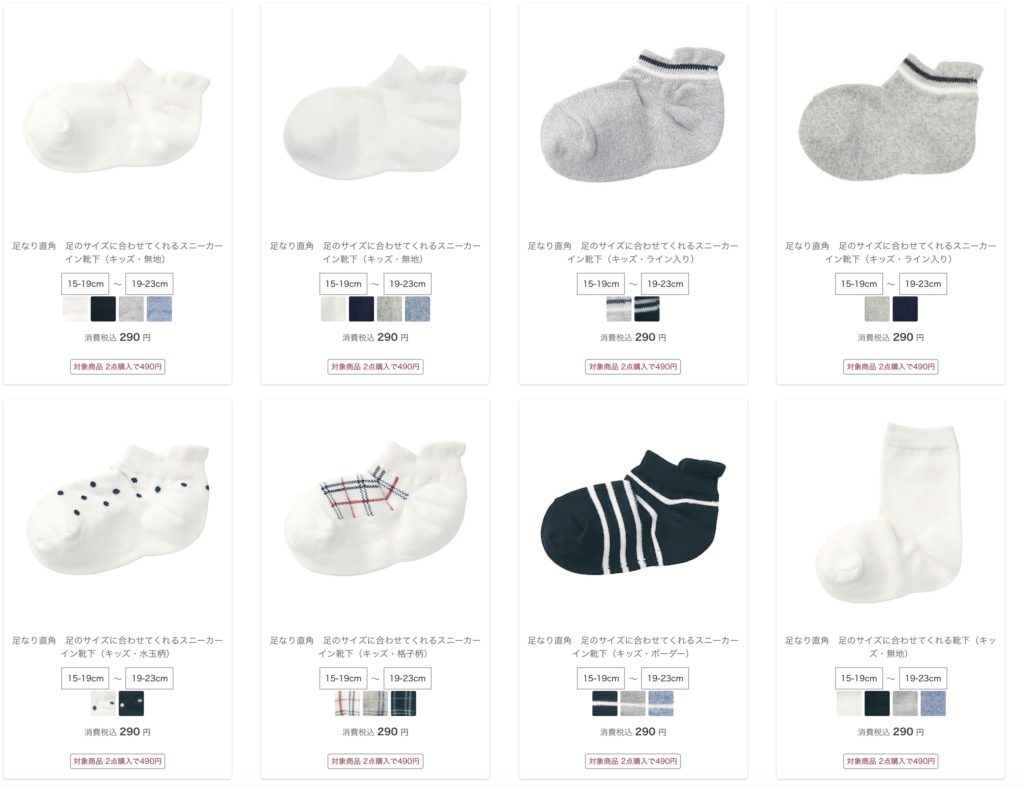Open plaid-pattern sock product image
This screenshot has width=1024, height=789.
coord(376,509)
